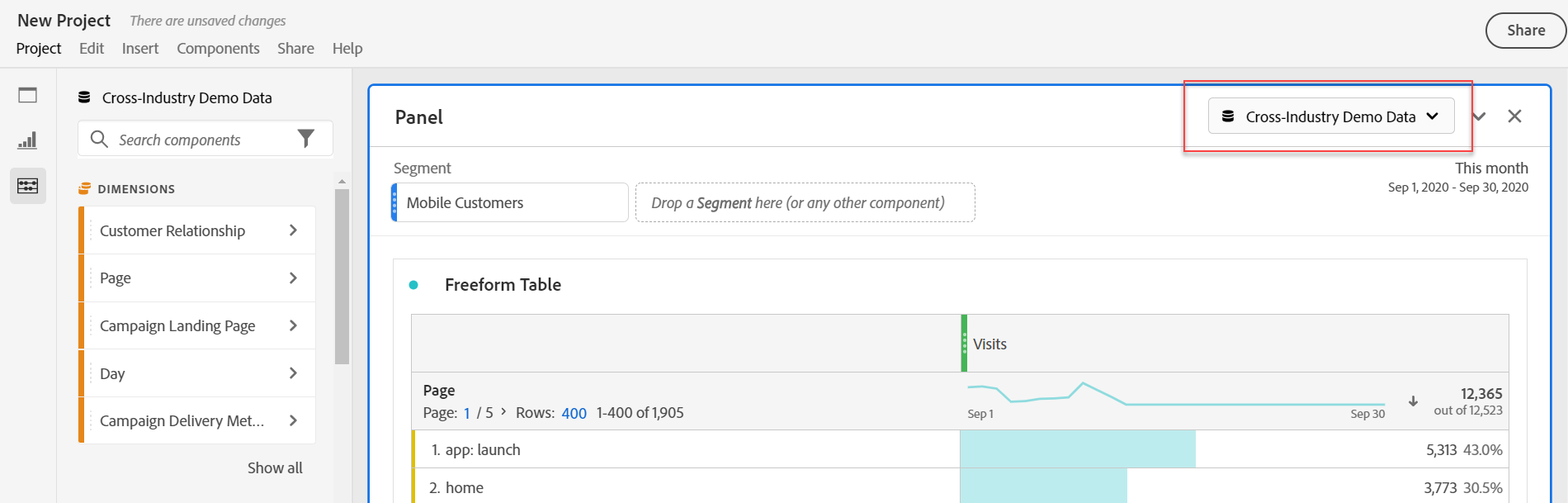The width and height of the screenshot is (1568, 503).
Task: Close the panel with X icon
Action: [1514, 116]
